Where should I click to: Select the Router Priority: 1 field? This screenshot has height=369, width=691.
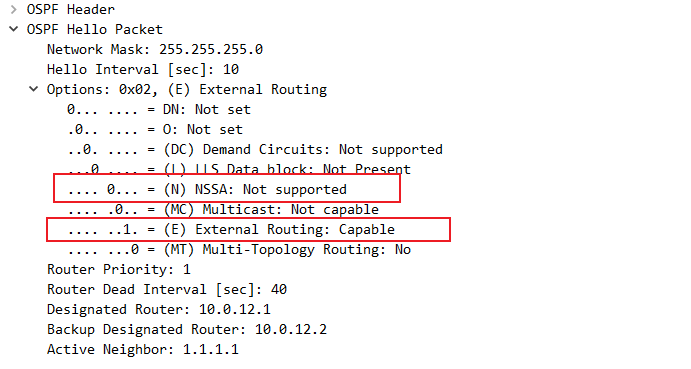(x=119, y=269)
